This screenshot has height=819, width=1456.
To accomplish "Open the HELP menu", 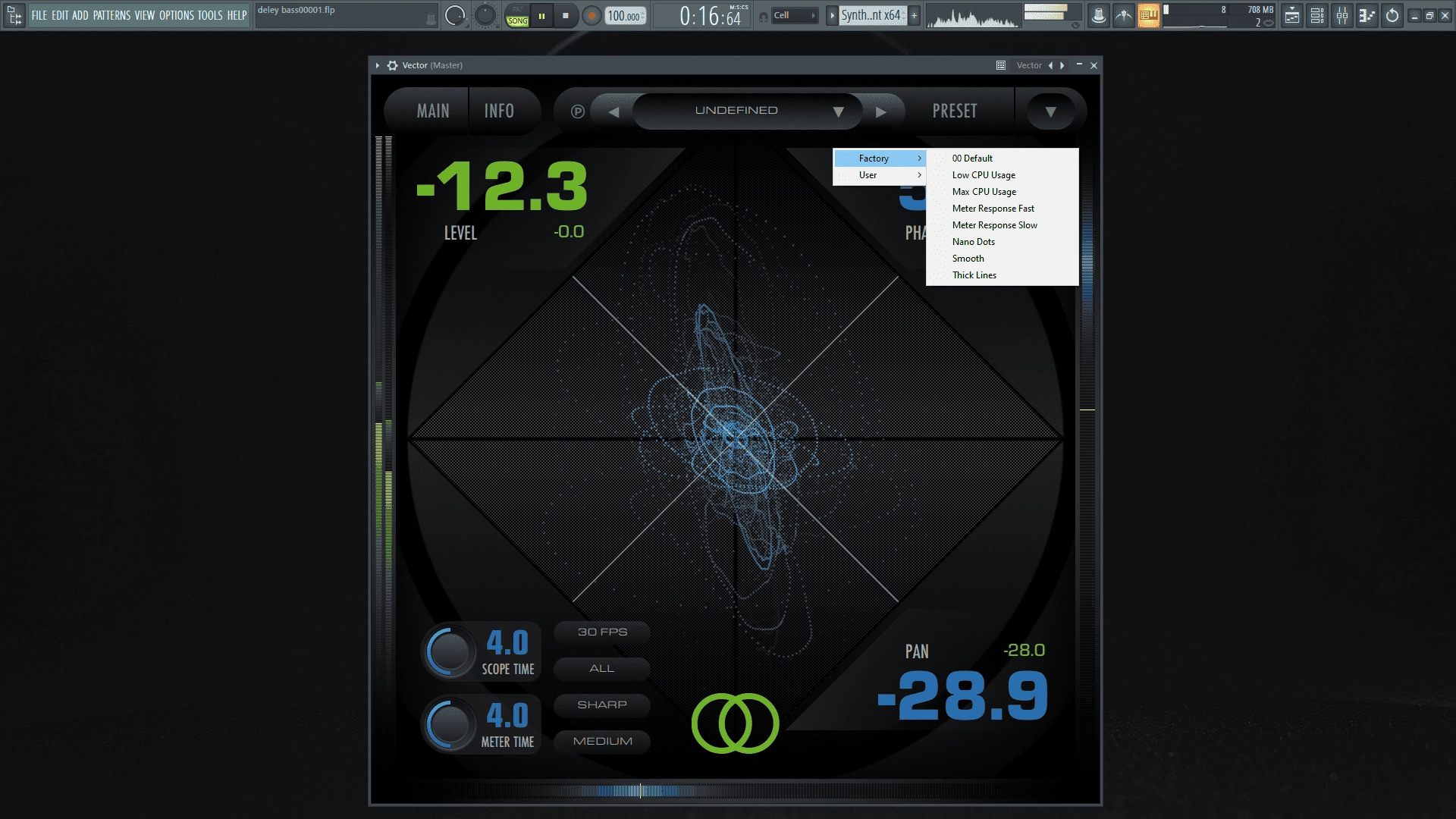I will click(x=237, y=15).
